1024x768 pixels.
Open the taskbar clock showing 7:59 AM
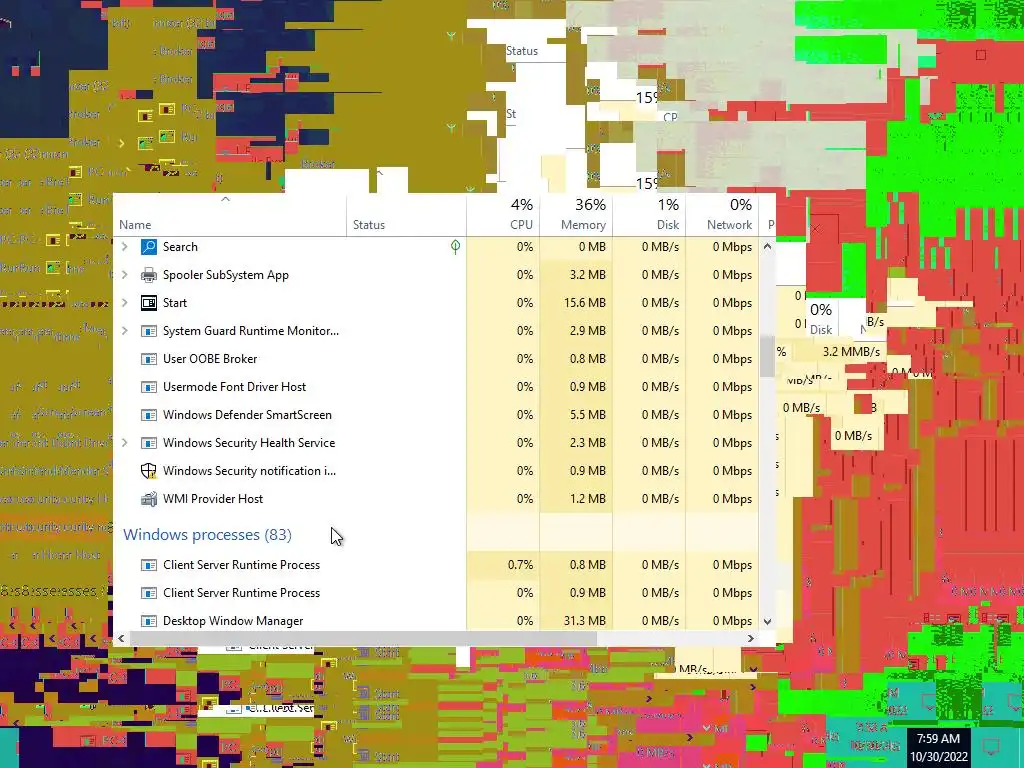click(938, 748)
